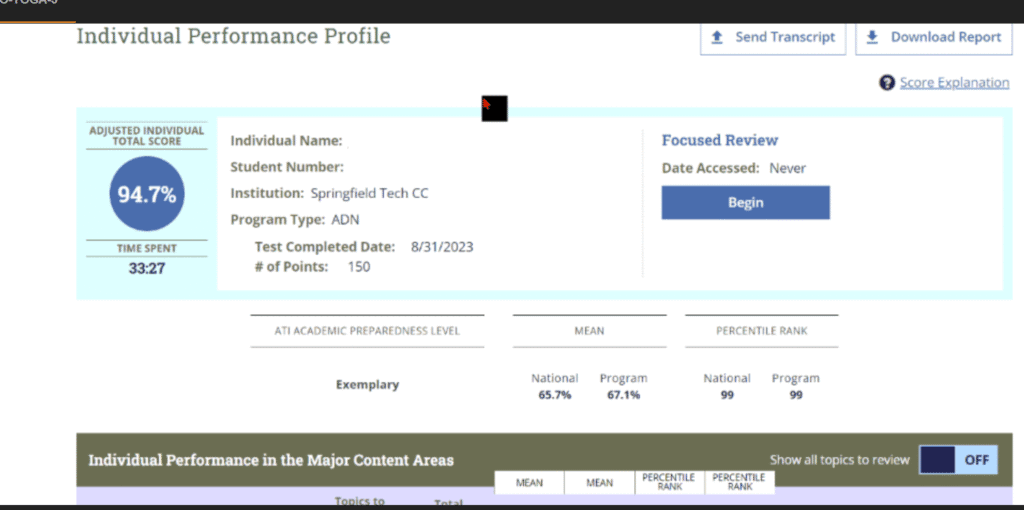The height and width of the screenshot is (510, 1024).
Task: Click the Test Completed Date 8/31/2023
Action: pos(441,247)
